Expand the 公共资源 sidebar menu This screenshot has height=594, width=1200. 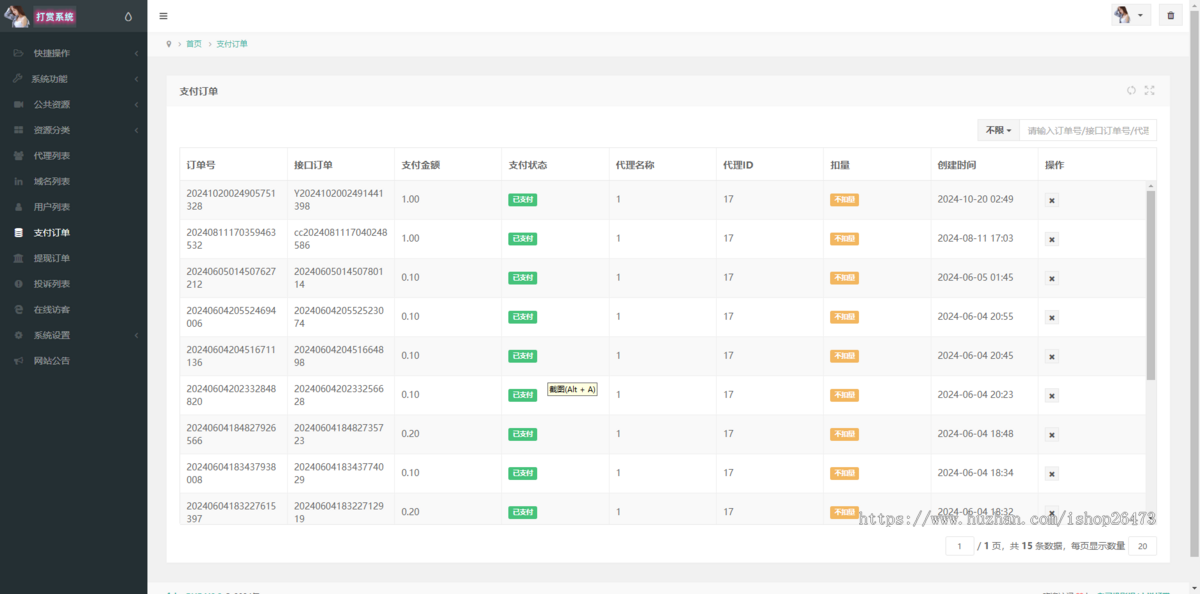point(74,104)
